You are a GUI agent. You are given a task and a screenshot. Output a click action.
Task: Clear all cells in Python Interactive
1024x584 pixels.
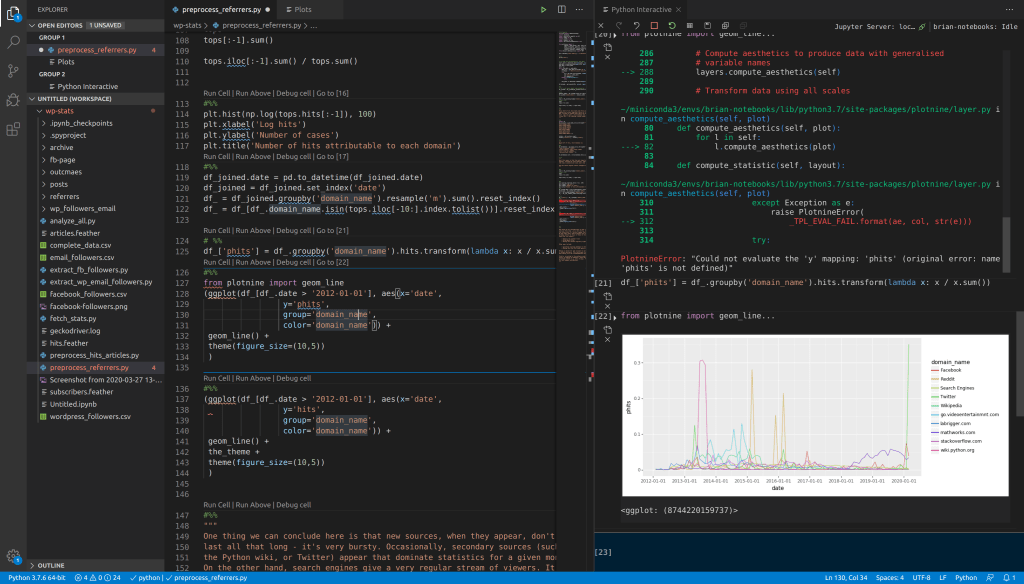coord(601,26)
